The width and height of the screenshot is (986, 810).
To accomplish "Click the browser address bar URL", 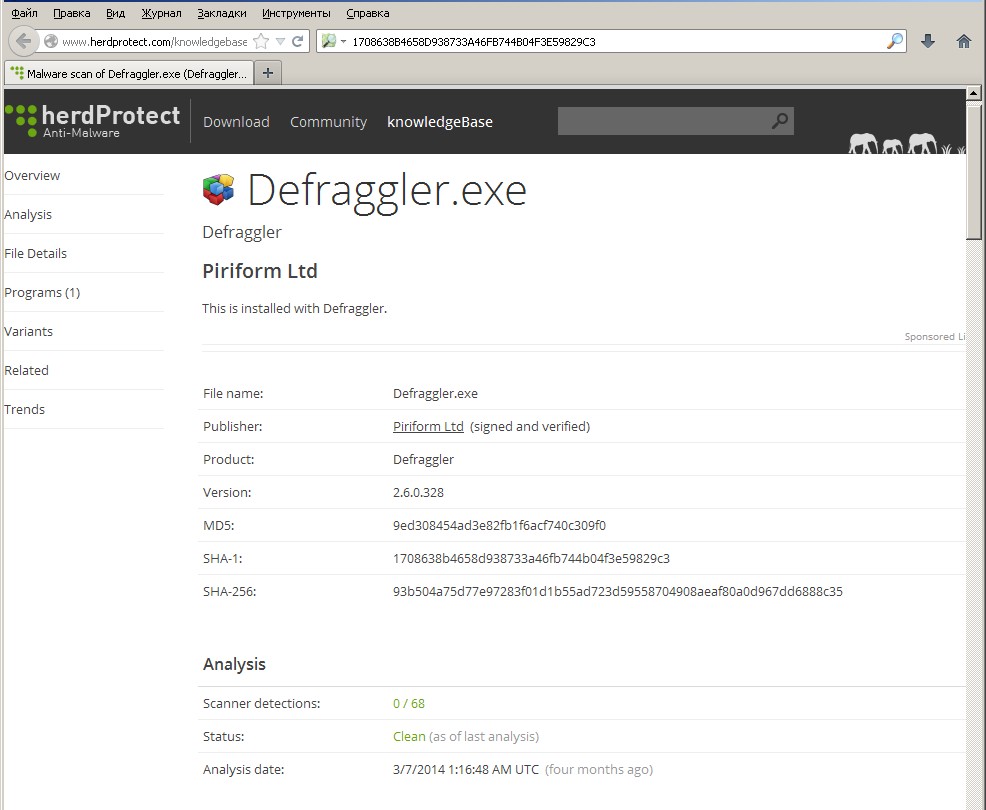I will click(155, 42).
